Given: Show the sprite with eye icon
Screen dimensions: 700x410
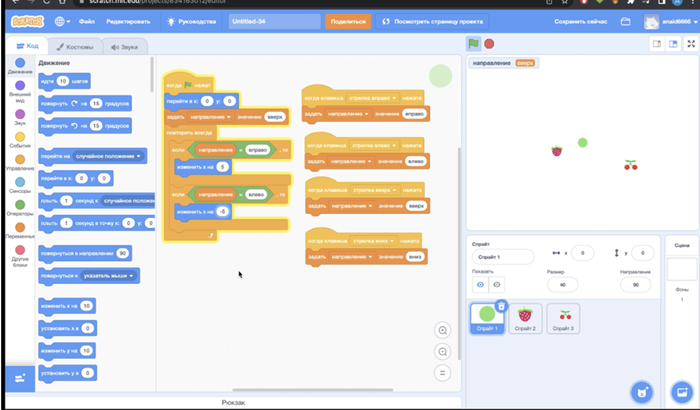Looking at the screenshot, I should [x=480, y=285].
